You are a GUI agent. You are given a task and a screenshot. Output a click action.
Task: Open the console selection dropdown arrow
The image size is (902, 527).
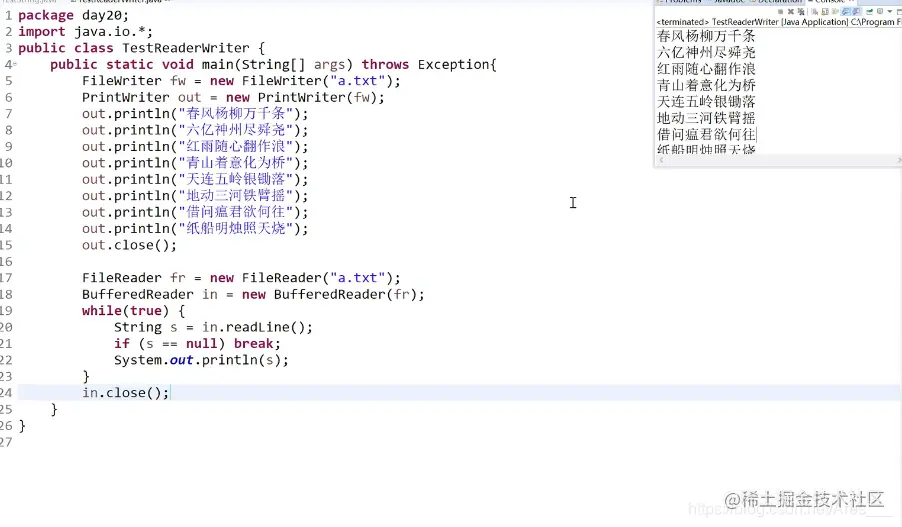(x=889, y=12)
